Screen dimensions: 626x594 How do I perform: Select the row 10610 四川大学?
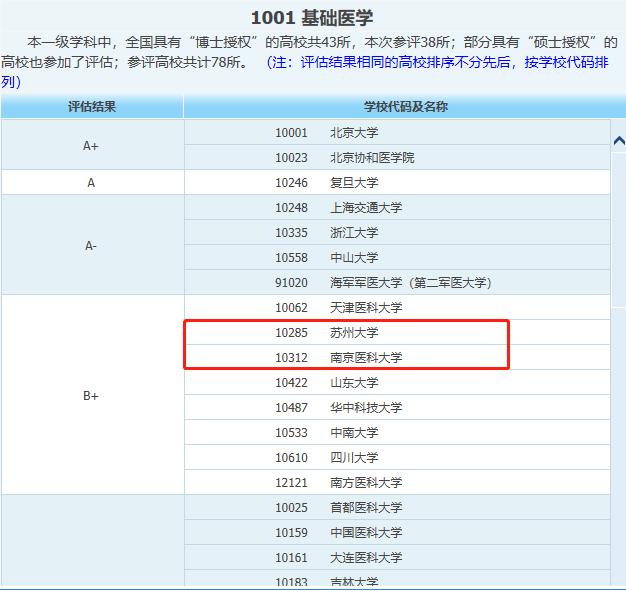(x=397, y=457)
